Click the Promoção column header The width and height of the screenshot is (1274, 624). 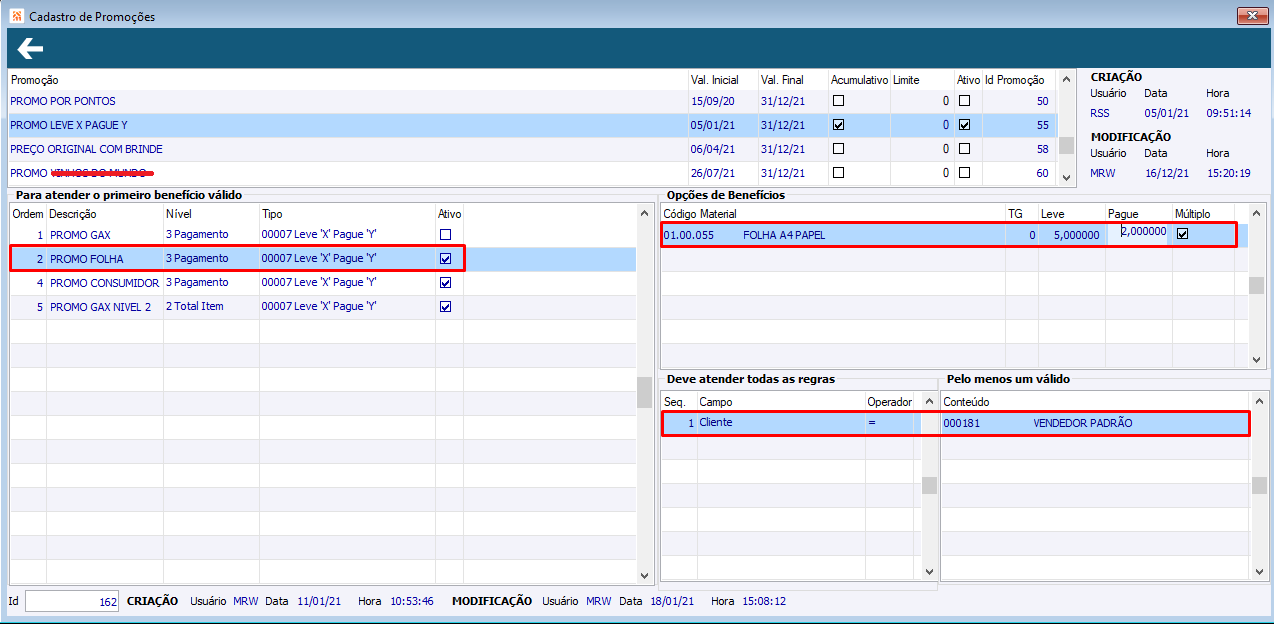(x=35, y=80)
